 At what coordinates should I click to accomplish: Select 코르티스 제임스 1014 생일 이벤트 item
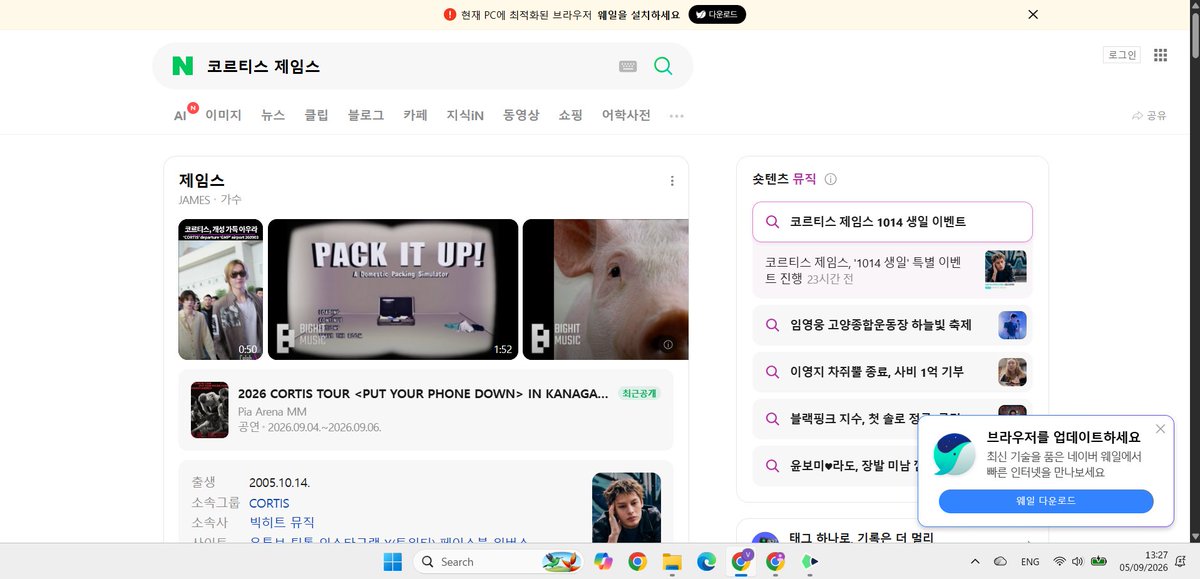click(x=892, y=221)
